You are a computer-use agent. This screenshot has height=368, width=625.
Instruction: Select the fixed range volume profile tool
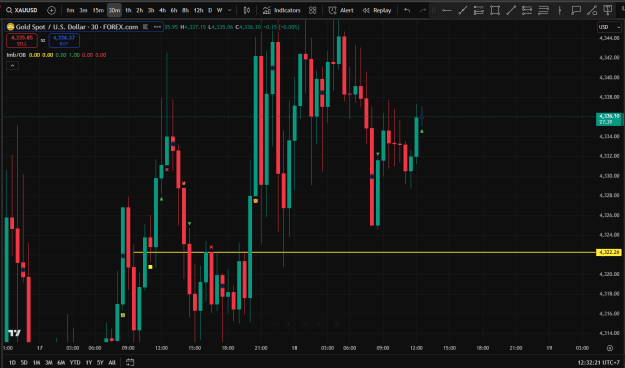527,10
